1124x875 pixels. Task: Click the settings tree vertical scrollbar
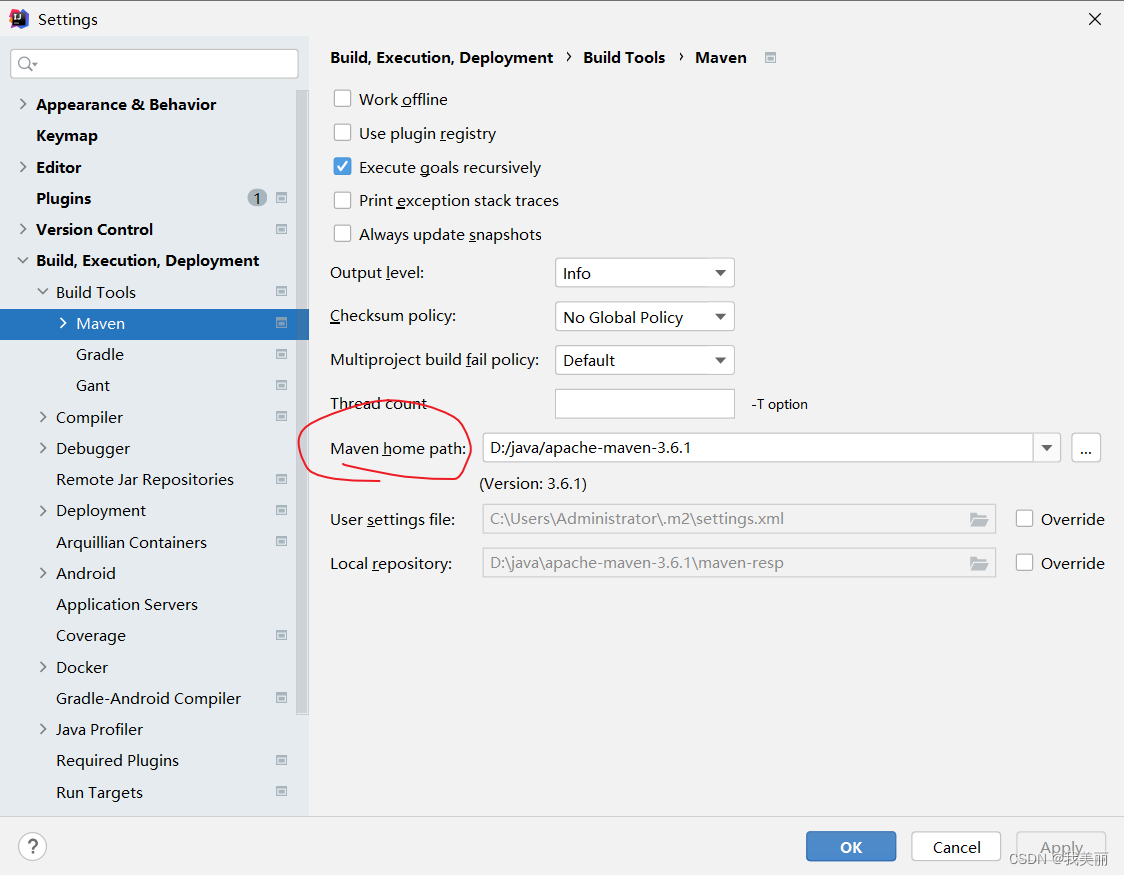click(302, 401)
